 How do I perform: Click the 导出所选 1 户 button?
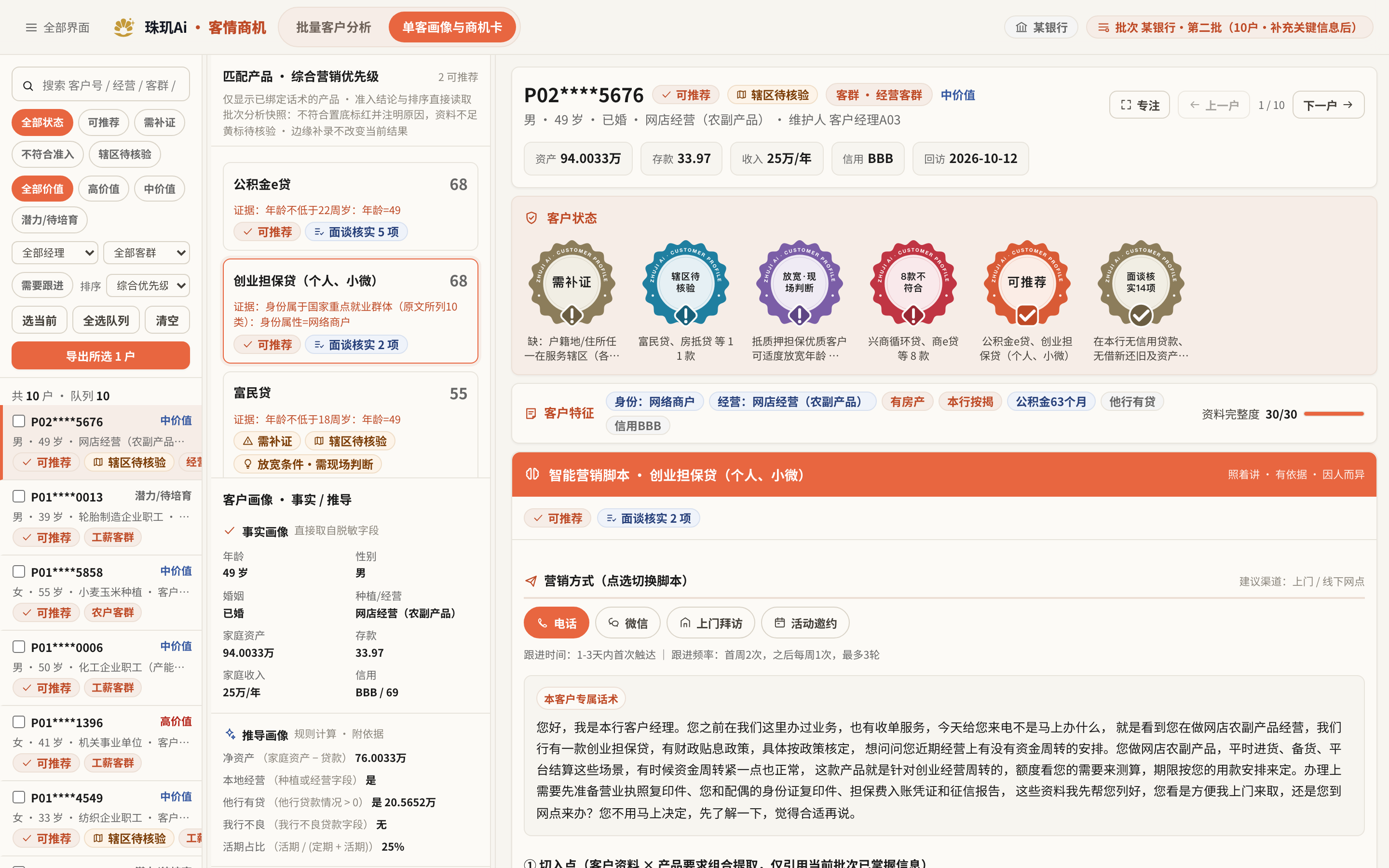click(100, 356)
